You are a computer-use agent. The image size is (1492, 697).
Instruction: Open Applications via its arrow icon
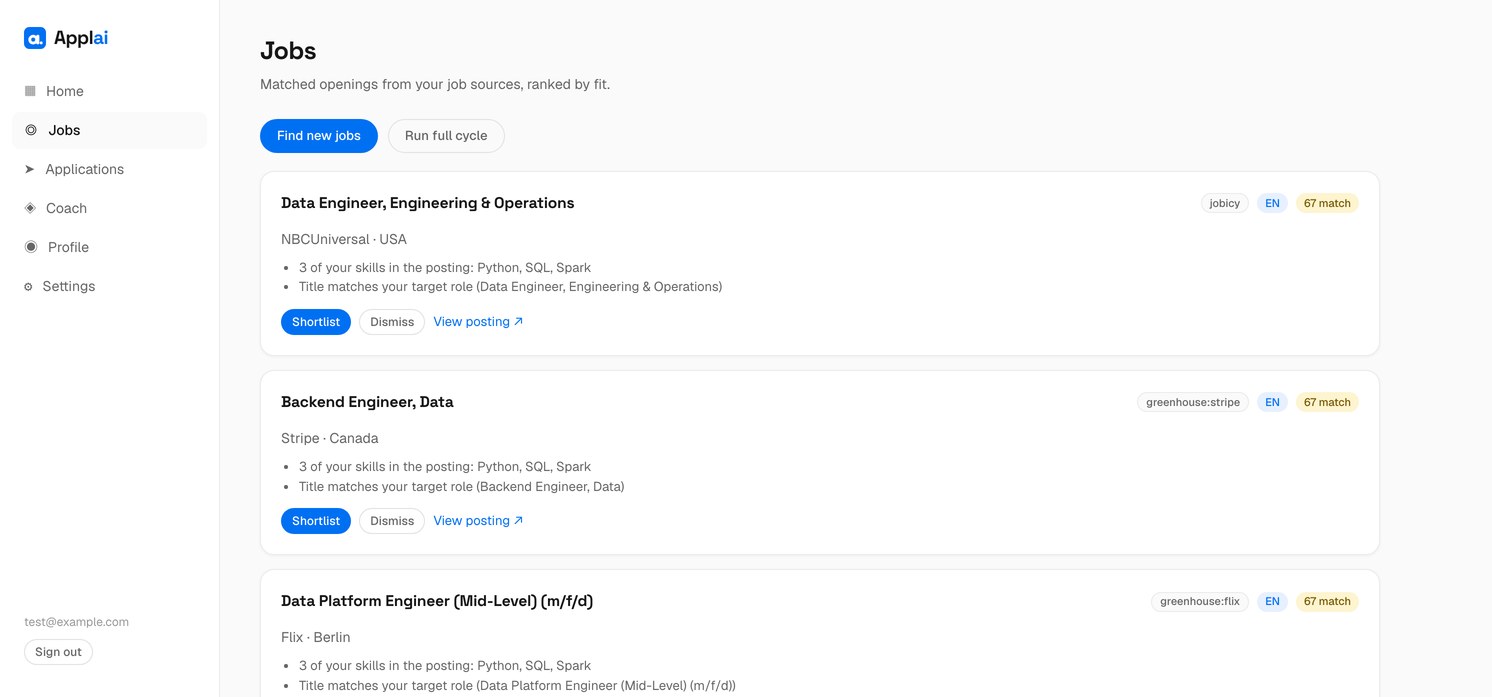pos(30,169)
